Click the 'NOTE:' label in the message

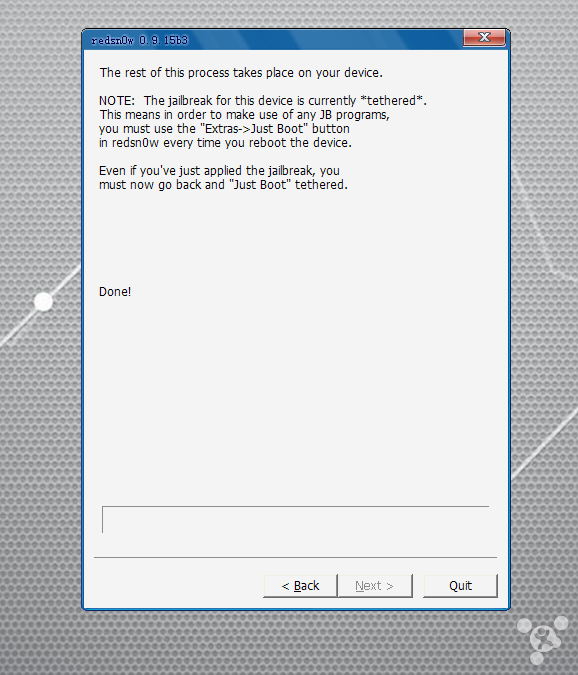(x=117, y=101)
